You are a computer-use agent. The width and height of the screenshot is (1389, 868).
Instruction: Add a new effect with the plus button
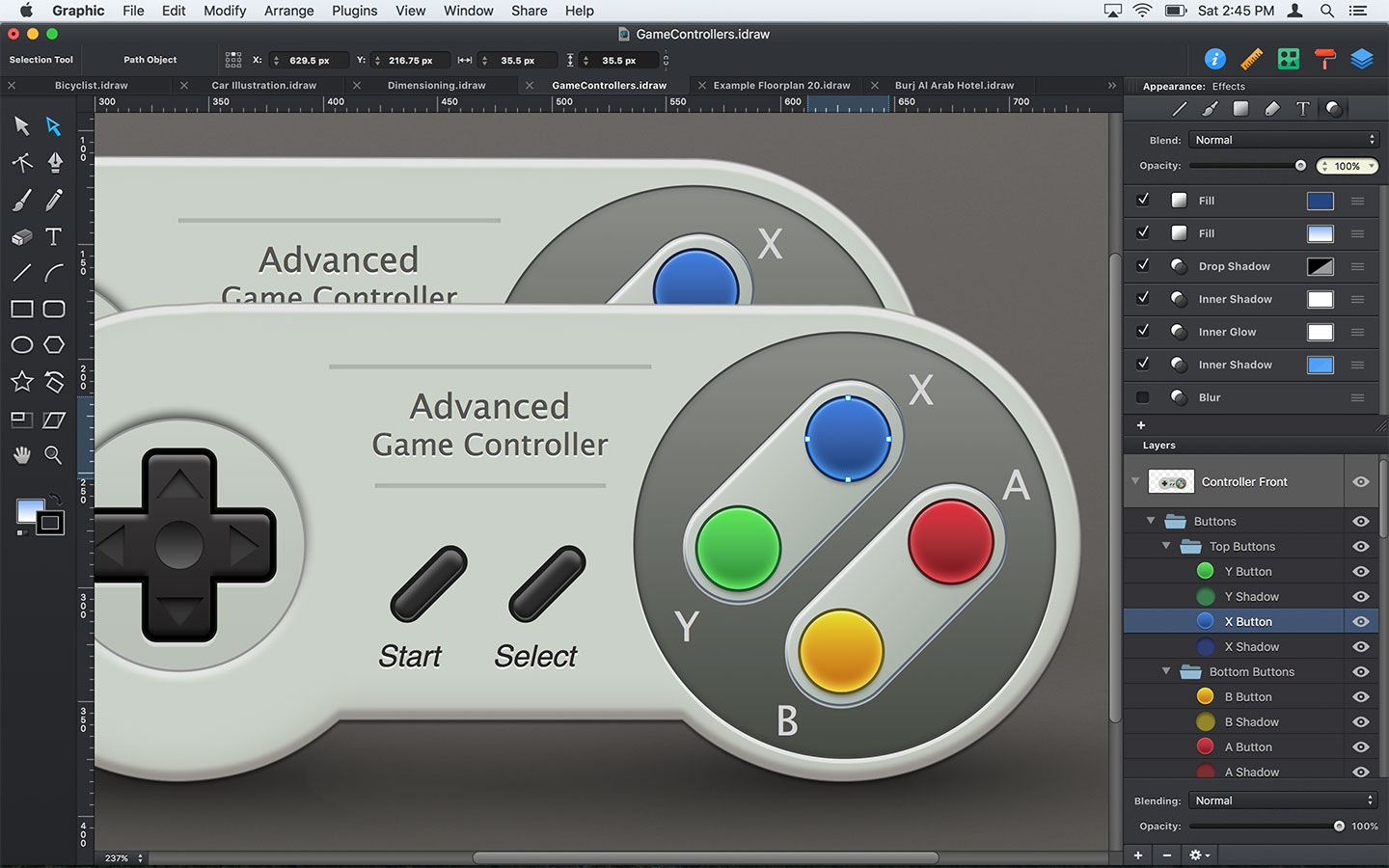(x=1140, y=424)
